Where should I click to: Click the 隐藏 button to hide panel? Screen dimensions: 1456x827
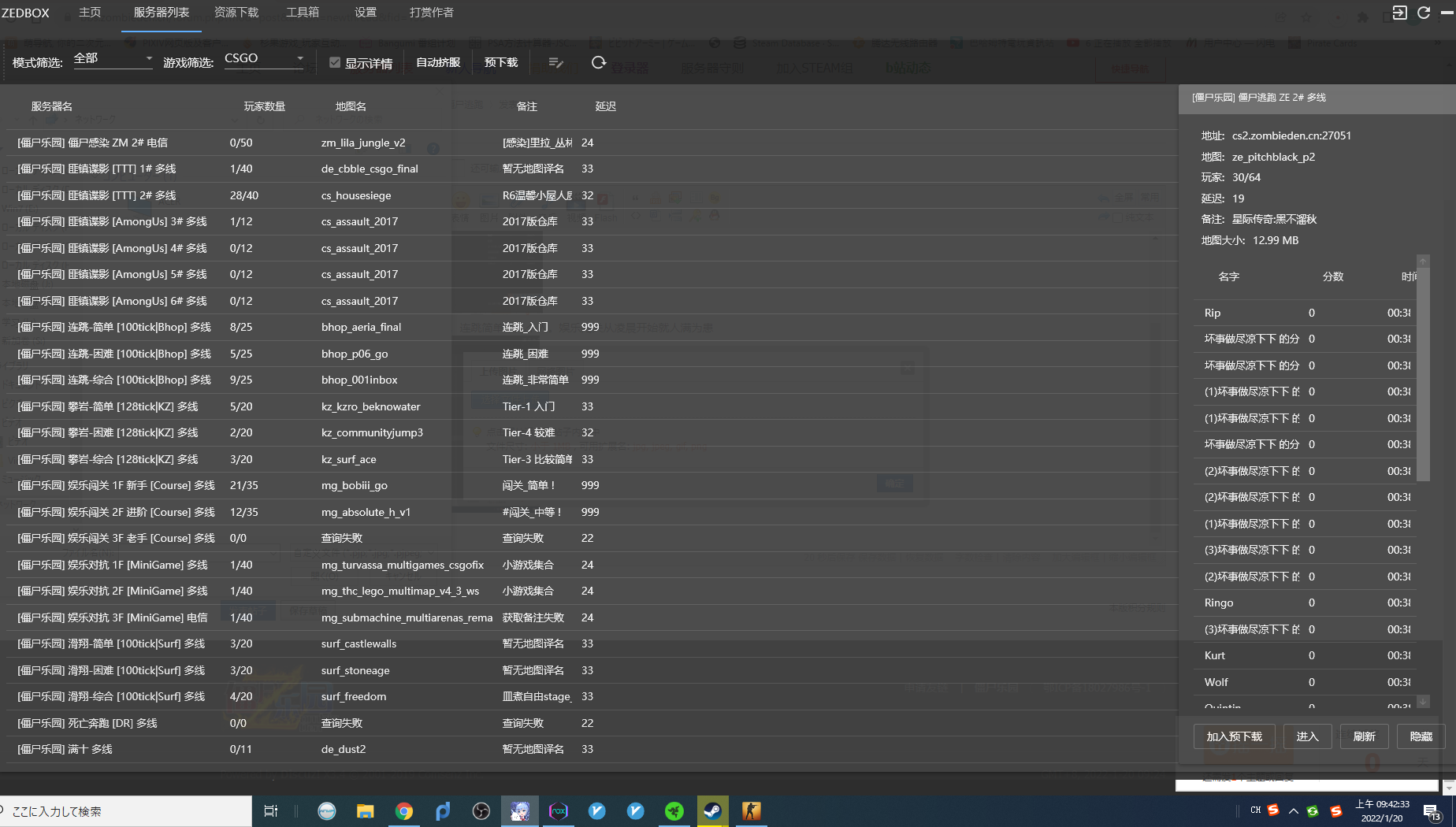click(1421, 736)
